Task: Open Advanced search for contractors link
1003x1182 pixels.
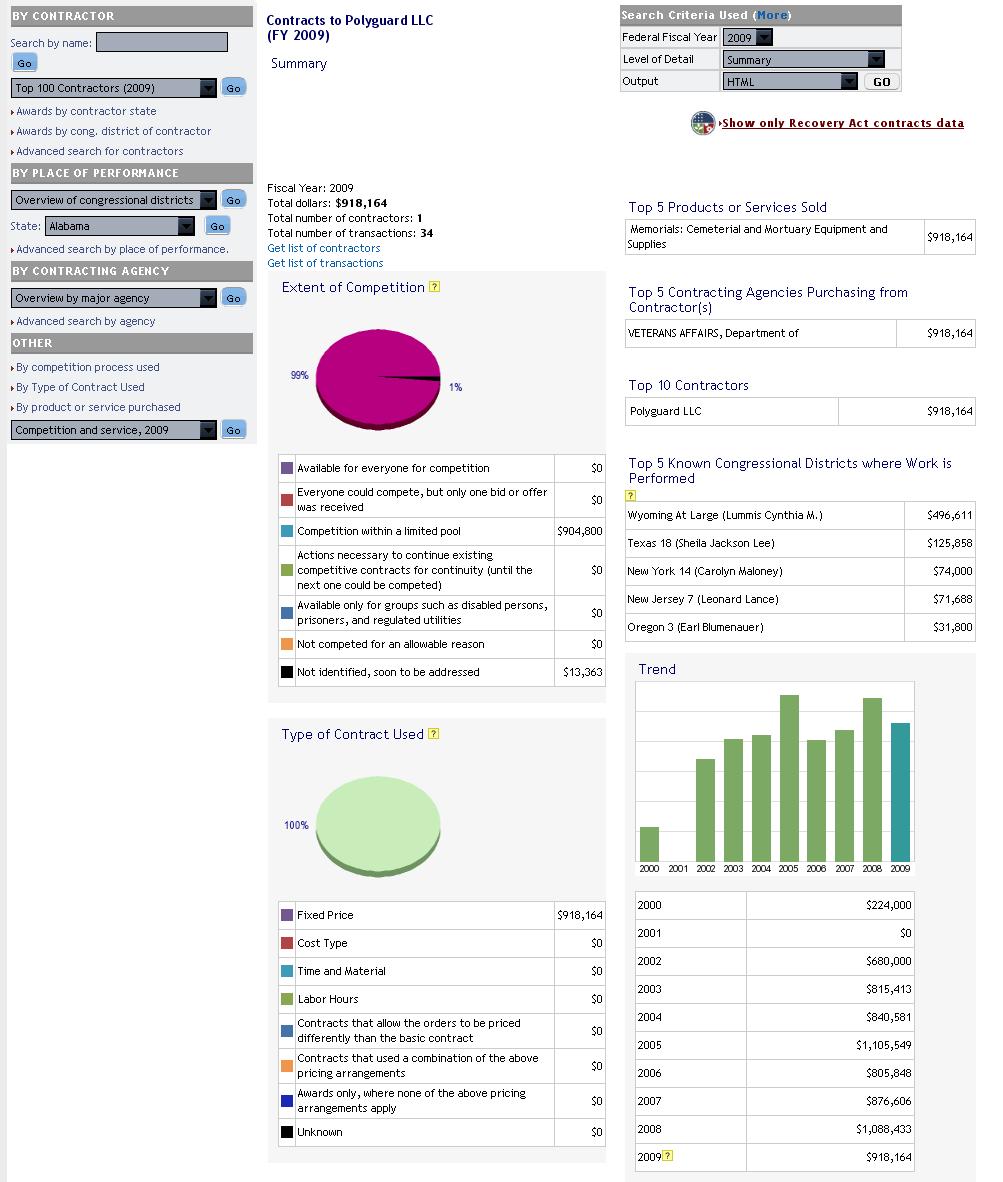Action: (x=99, y=151)
